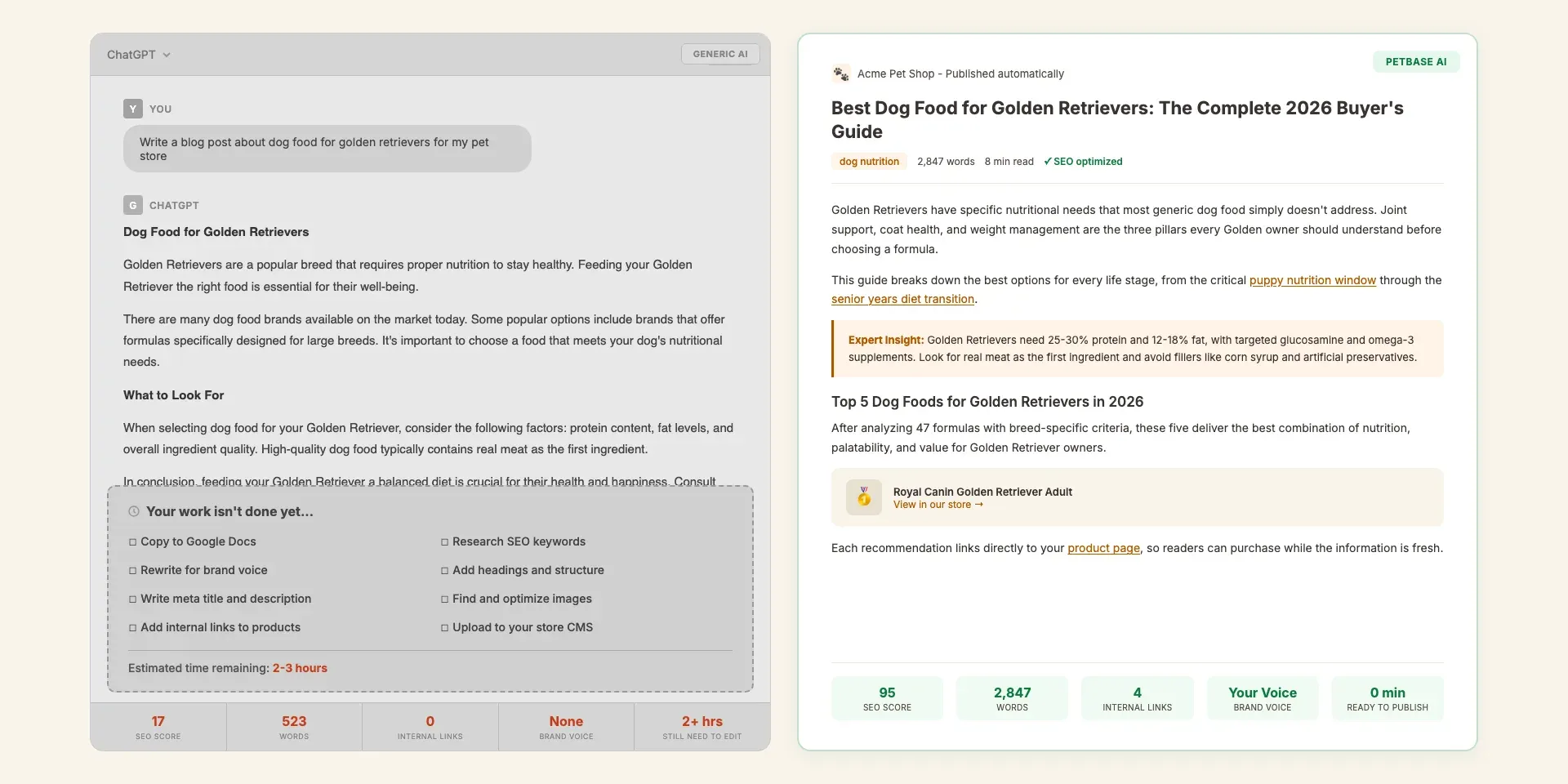Click the Your Voice brand voice stat card
Image resolution: width=1568 pixels, height=784 pixels.
click(1263, 698)
